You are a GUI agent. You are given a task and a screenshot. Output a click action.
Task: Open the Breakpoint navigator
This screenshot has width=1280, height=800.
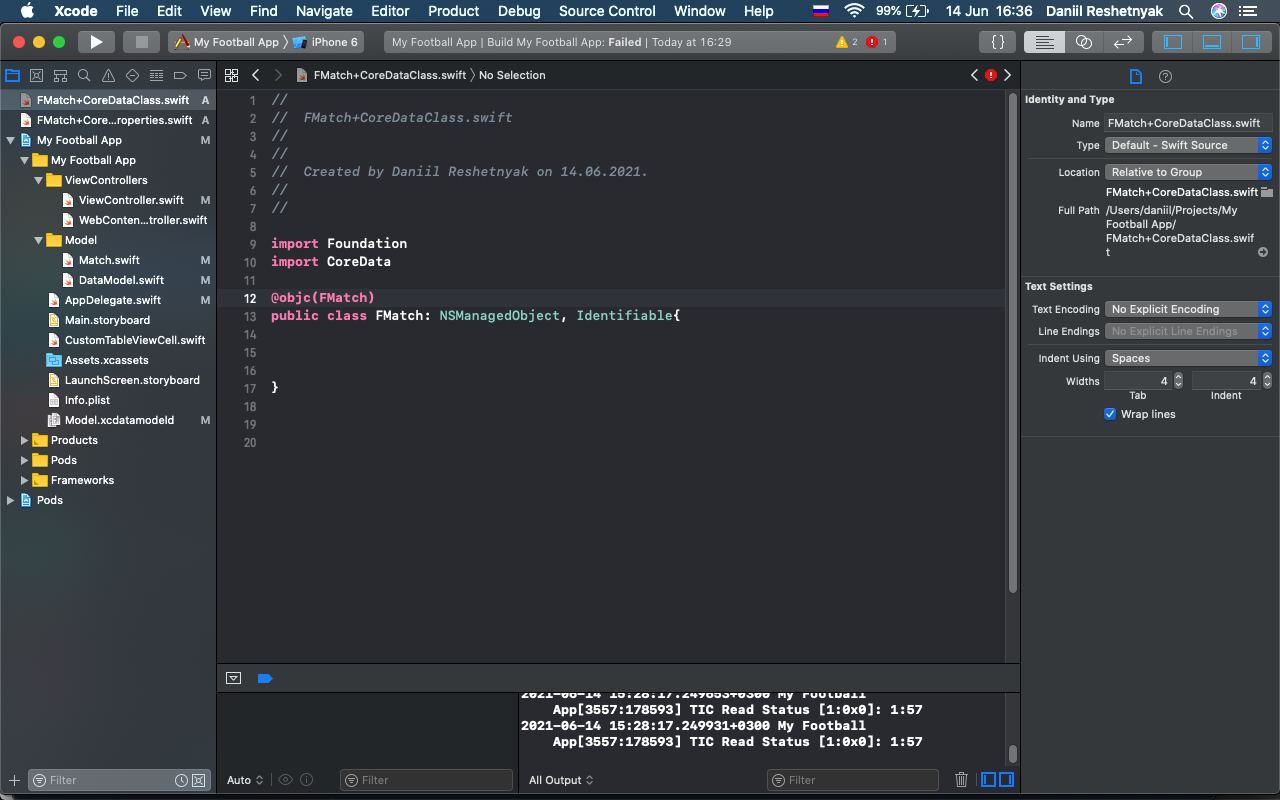coord(180,75)
